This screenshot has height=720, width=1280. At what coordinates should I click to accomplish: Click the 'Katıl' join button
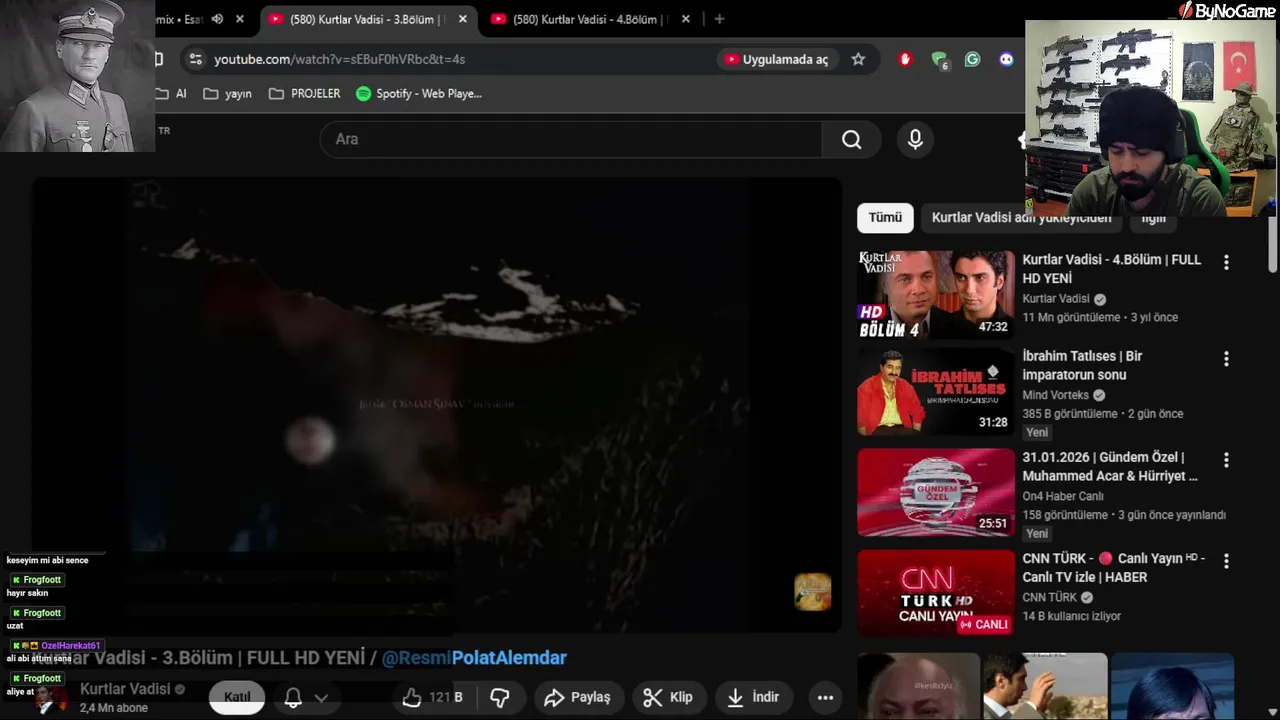pos(237,697)
